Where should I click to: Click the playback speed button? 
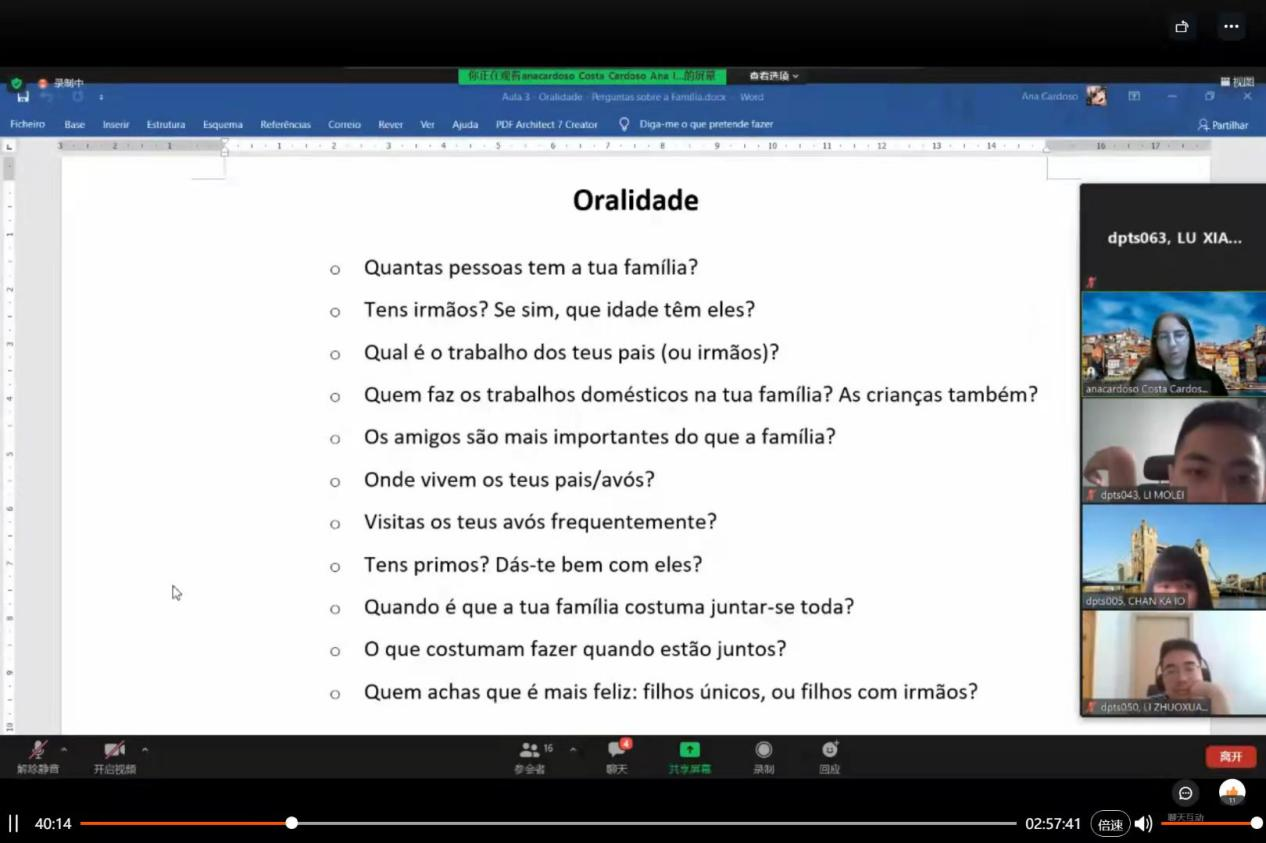tap(1110, 824)
